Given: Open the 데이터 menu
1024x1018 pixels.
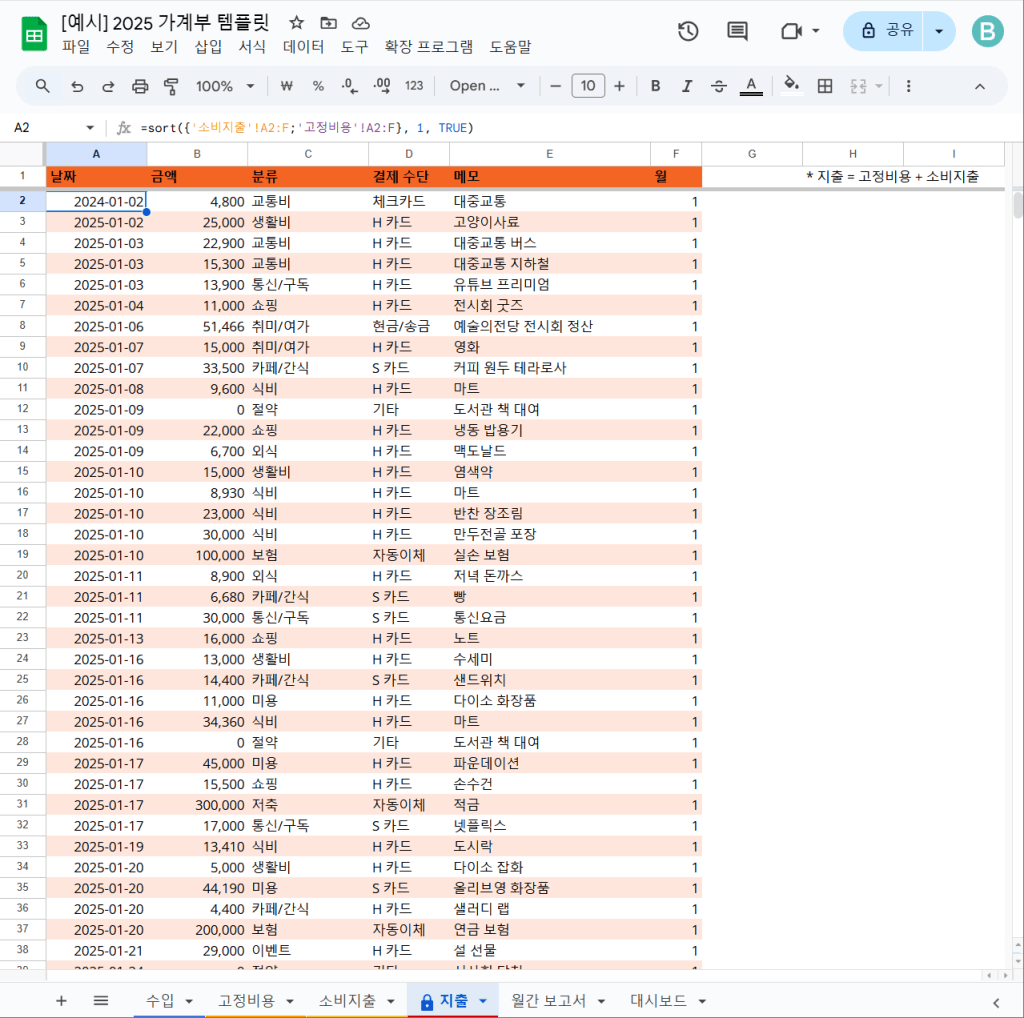Looking at the screenshot, I should click(303, 46).
